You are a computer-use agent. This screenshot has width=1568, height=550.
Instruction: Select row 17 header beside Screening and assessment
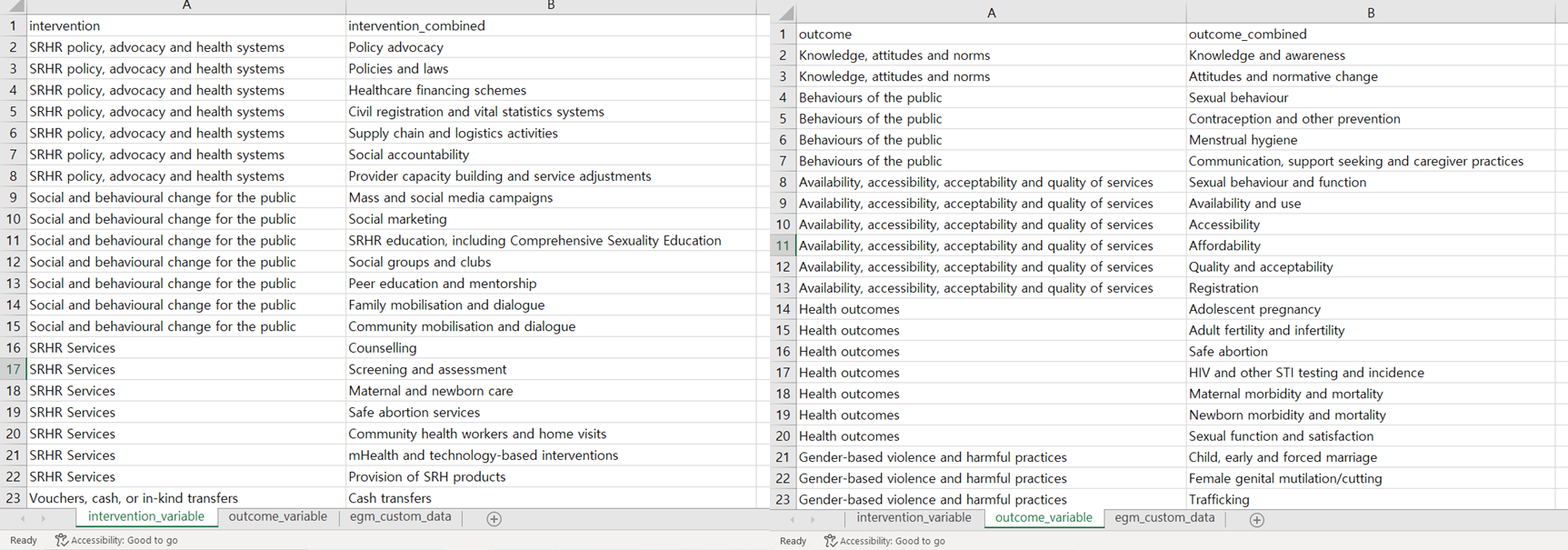(x=13, y=369)
